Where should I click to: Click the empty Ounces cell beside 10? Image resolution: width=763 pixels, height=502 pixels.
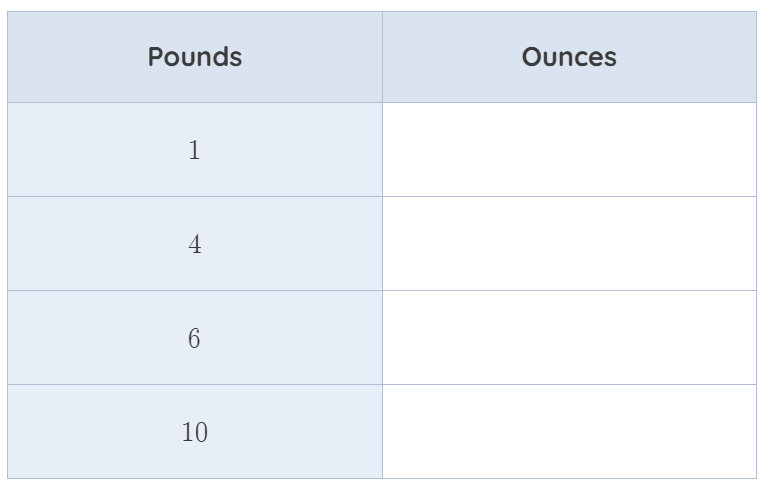pyautogui.click(x=569, y=431)
